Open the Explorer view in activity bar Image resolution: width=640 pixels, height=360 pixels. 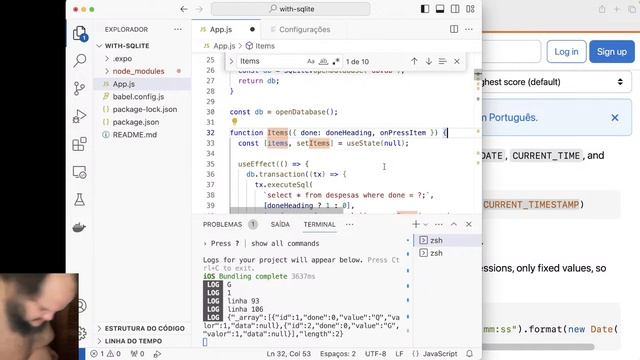point(80,33)
